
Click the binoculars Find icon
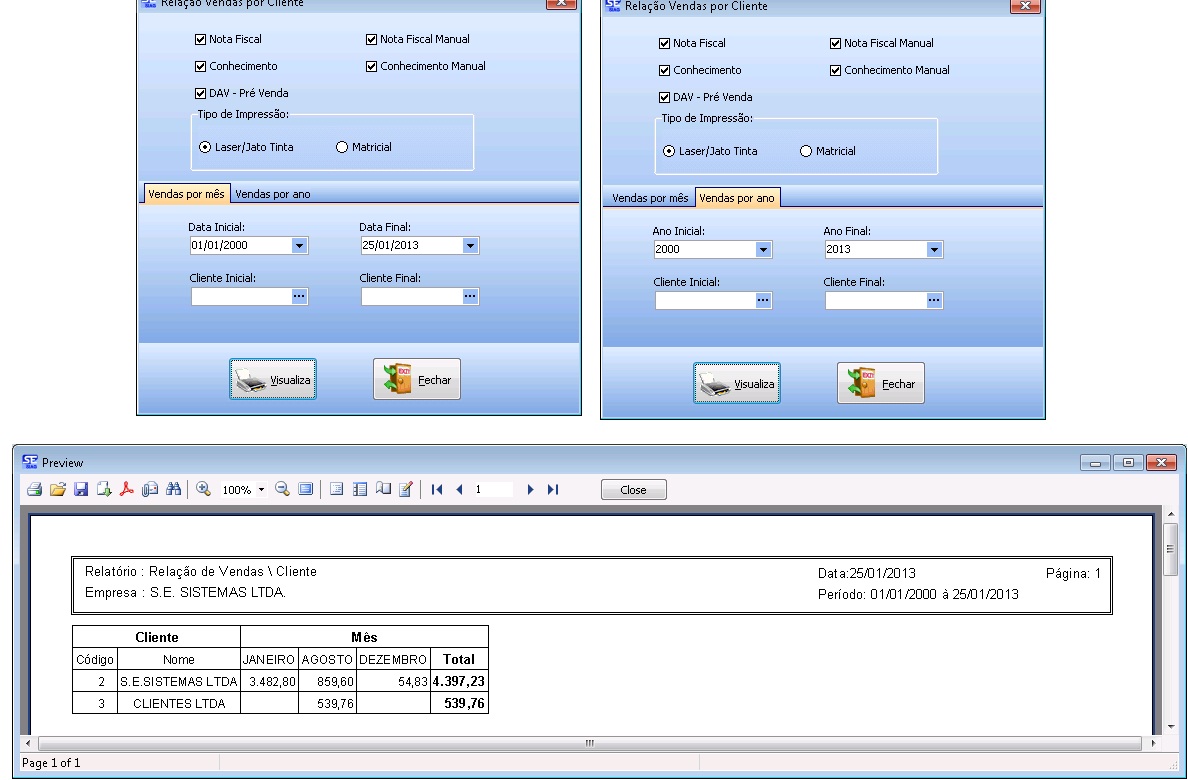[x=174, y=490]
